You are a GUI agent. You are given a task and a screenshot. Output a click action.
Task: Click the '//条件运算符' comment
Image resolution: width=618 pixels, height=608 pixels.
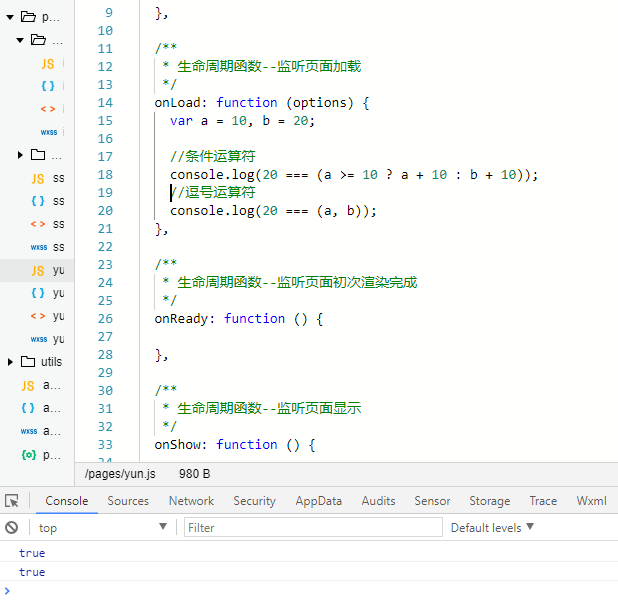click(212, 156)
